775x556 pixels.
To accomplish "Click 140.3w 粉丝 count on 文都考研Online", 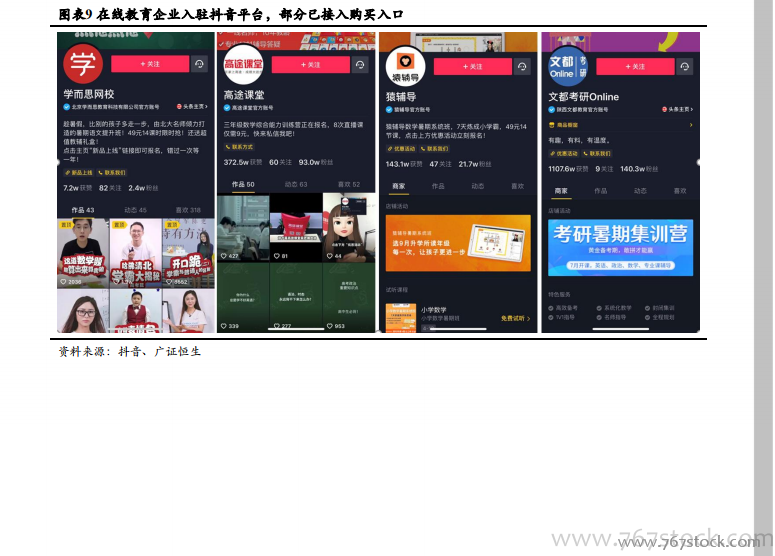I will coord(639,169).
